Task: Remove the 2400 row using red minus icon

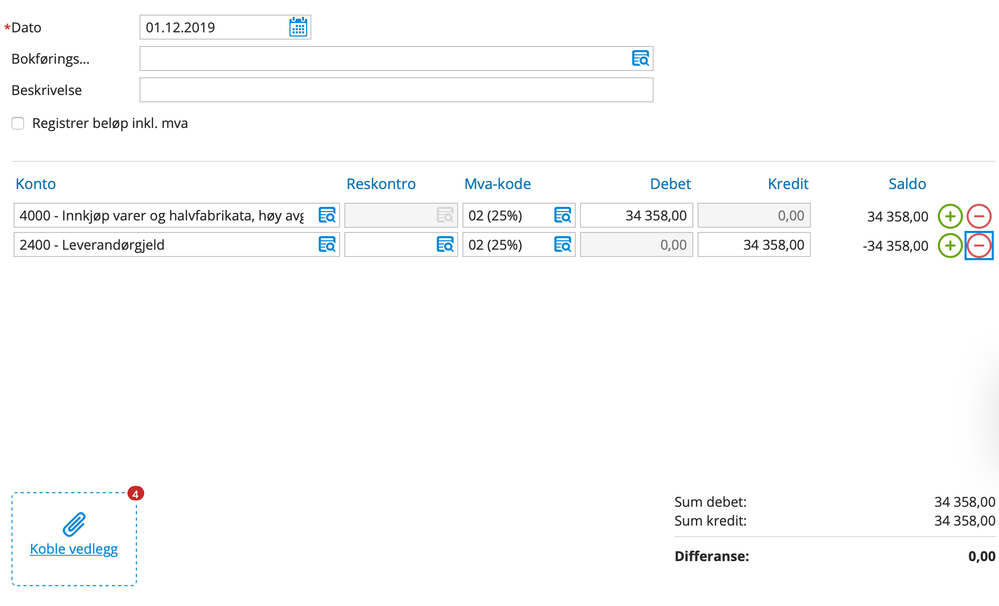Action: [978, 245]
